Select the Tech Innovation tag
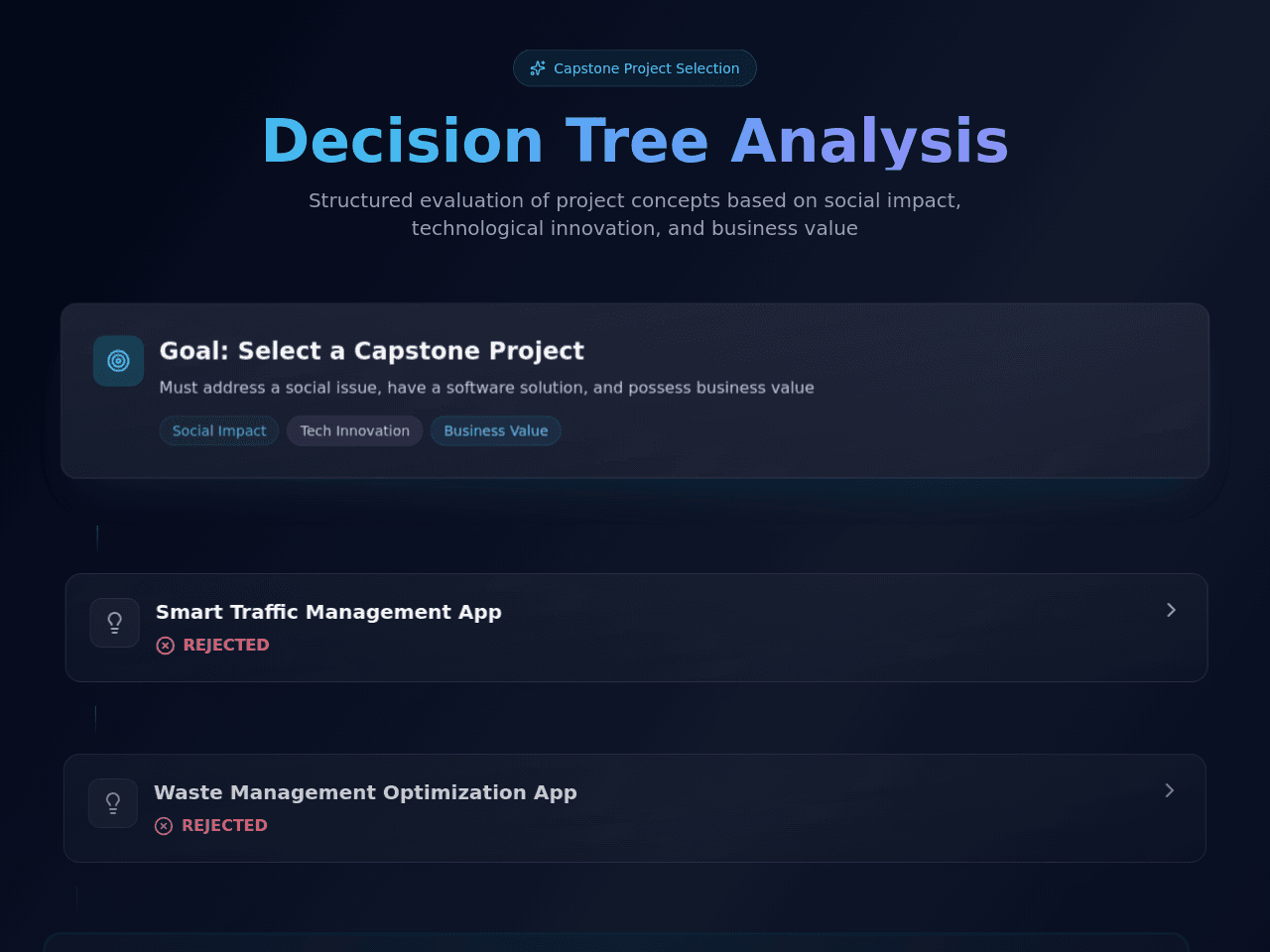1270x952 pixels. point(355,431)
